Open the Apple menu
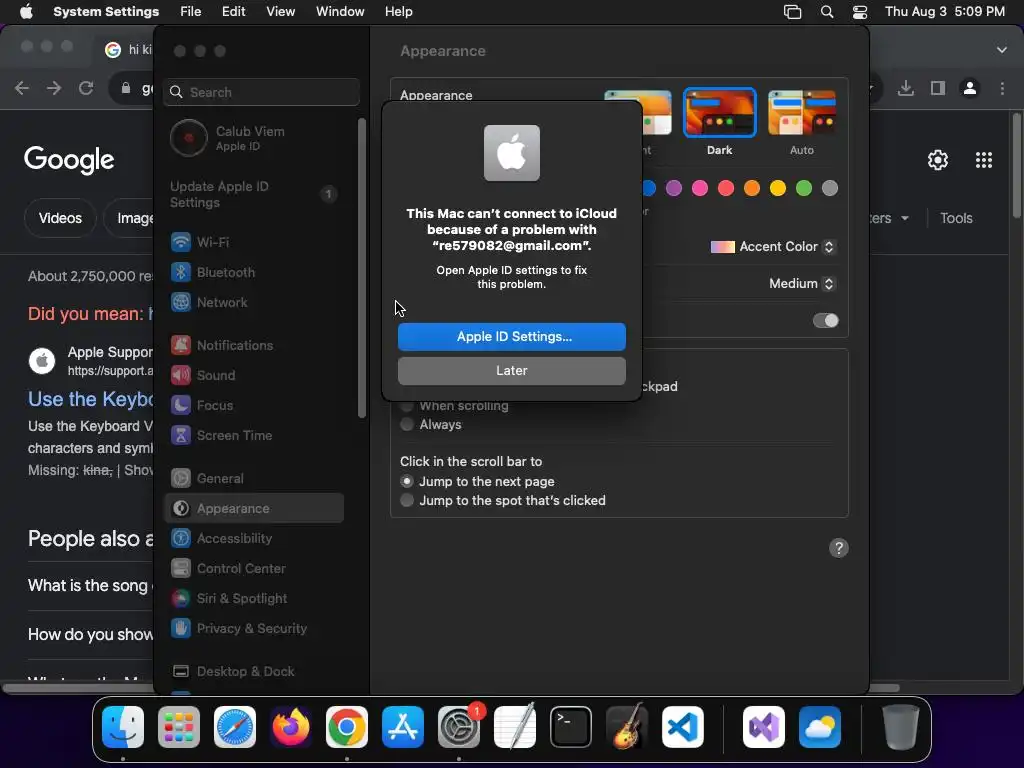1024x768 pixels. 26,12
